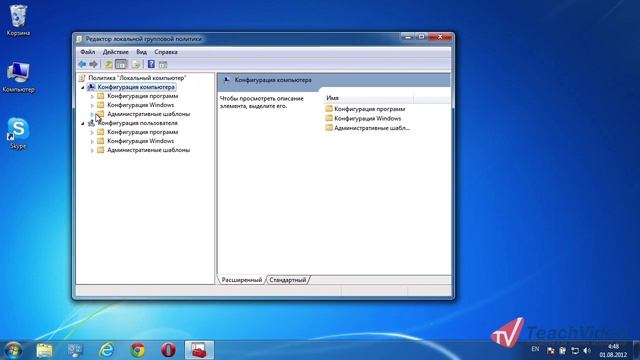640x360 pixels.
Task: Toggle the show/hide console tree toolbar button
Action: (x=121, y=64)
